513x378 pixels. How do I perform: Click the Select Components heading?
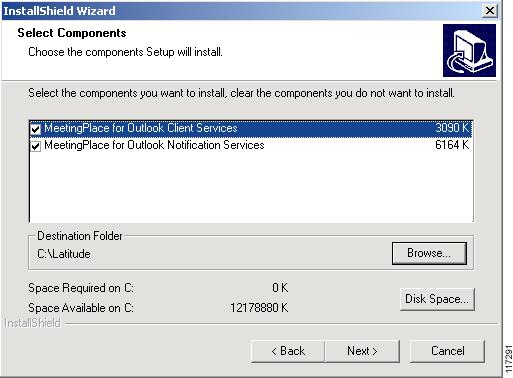pyautogui.click(x=72, y=33)
